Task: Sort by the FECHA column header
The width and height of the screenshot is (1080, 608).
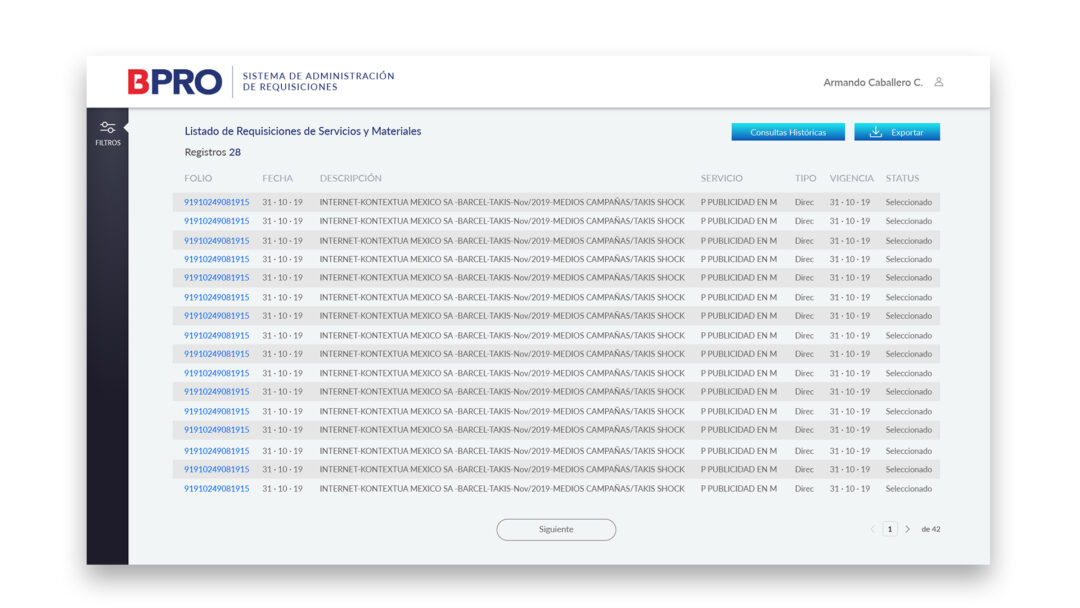Action: [278, 178]
